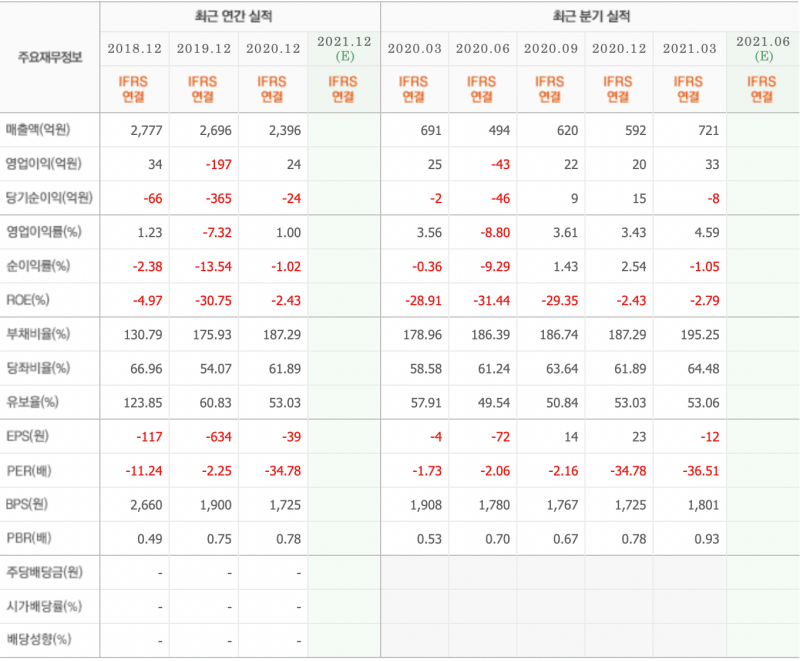Image resolution: width=800 pixels, height=661 pixels.
Task: Click revenue value 2,777
Action: tap(146, 131)
